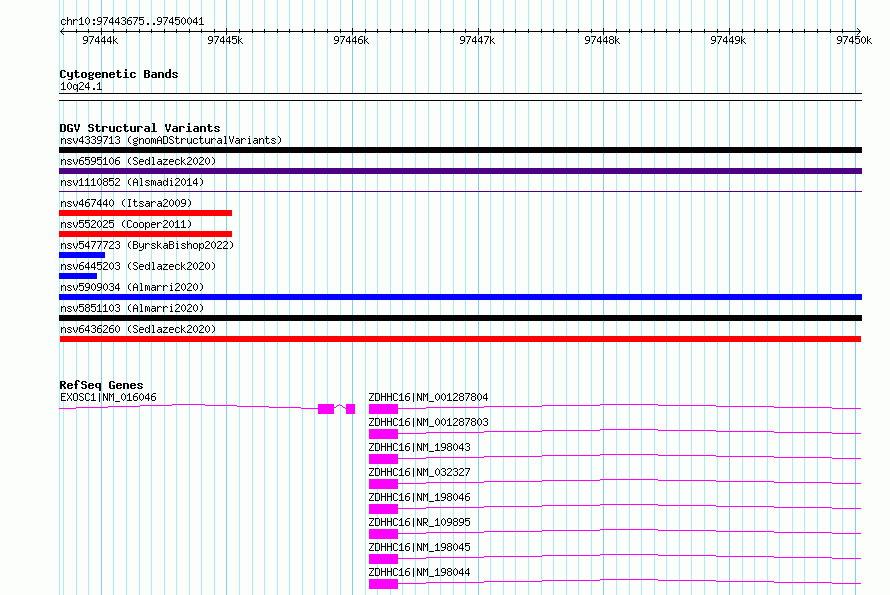Click the exon block of ZDHHC16 NM_198045
This screenshot has height=595, width=890.
383,559
